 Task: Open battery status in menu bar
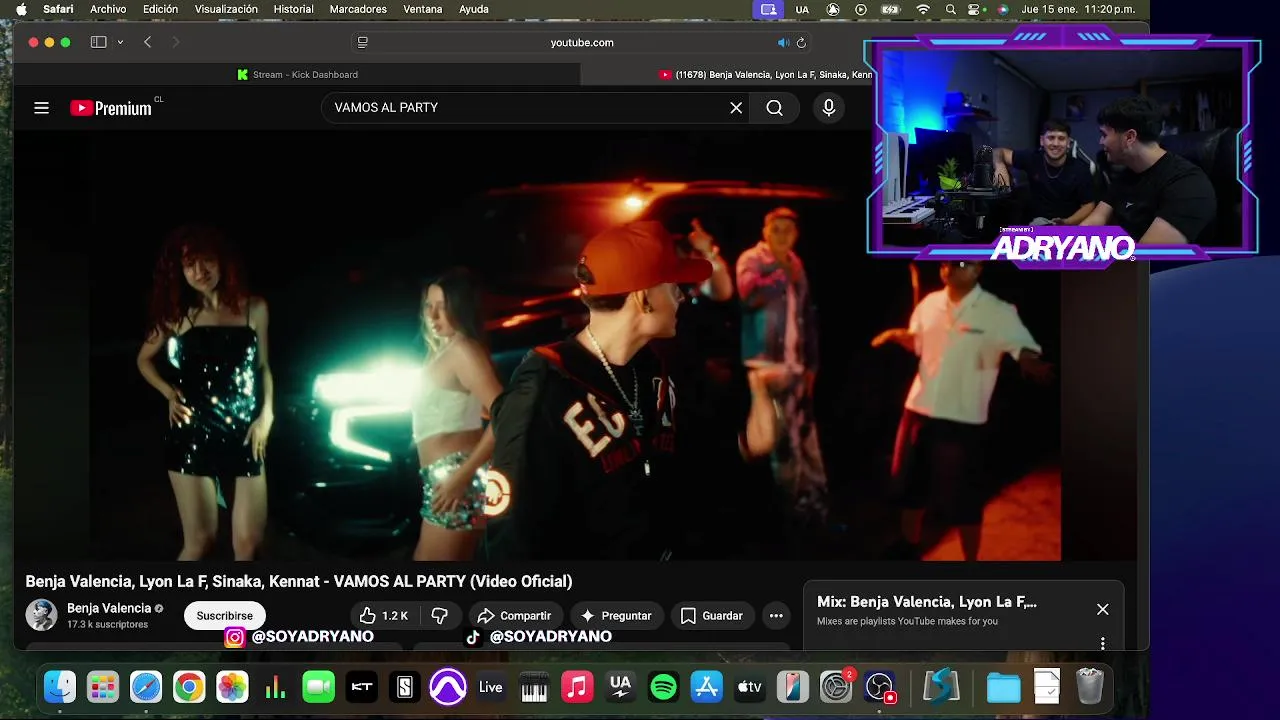tap(890, 9)
